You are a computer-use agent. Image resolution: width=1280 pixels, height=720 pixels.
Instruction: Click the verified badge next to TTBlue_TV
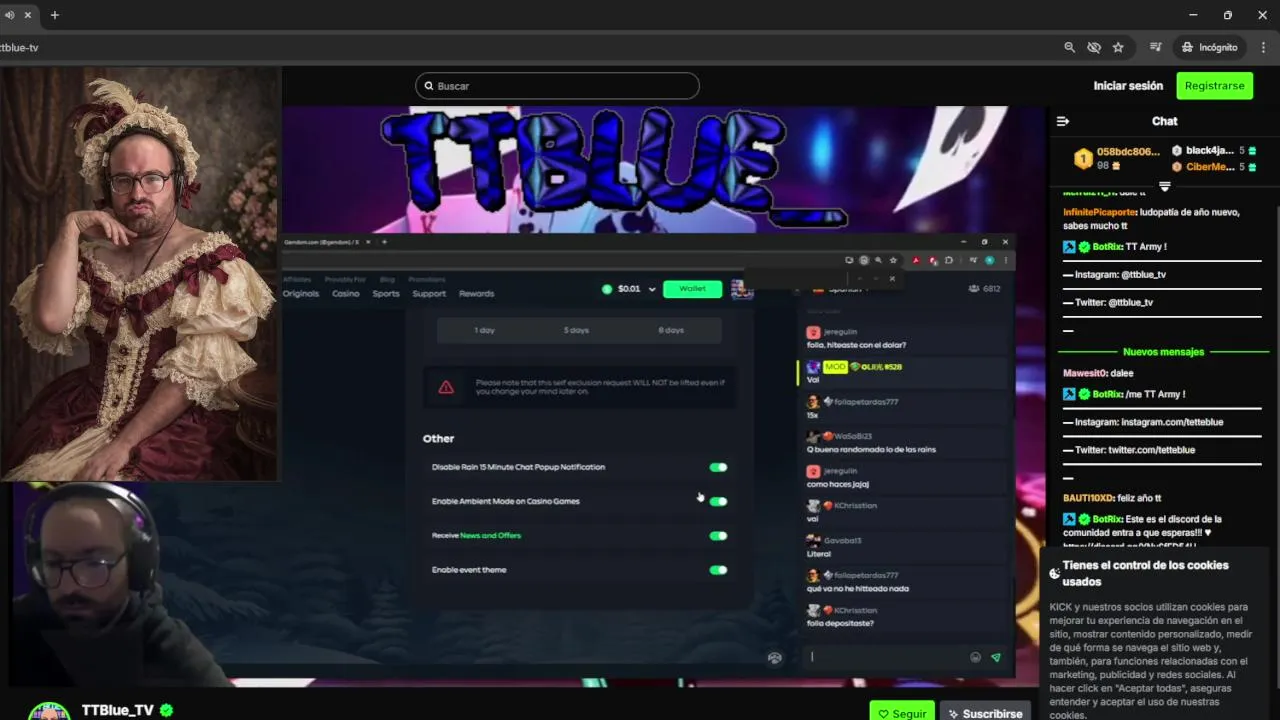pos(167,710)
